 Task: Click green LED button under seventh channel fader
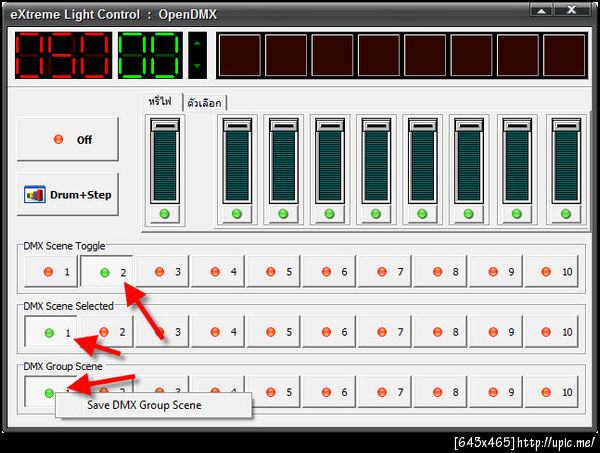point(517,214)
